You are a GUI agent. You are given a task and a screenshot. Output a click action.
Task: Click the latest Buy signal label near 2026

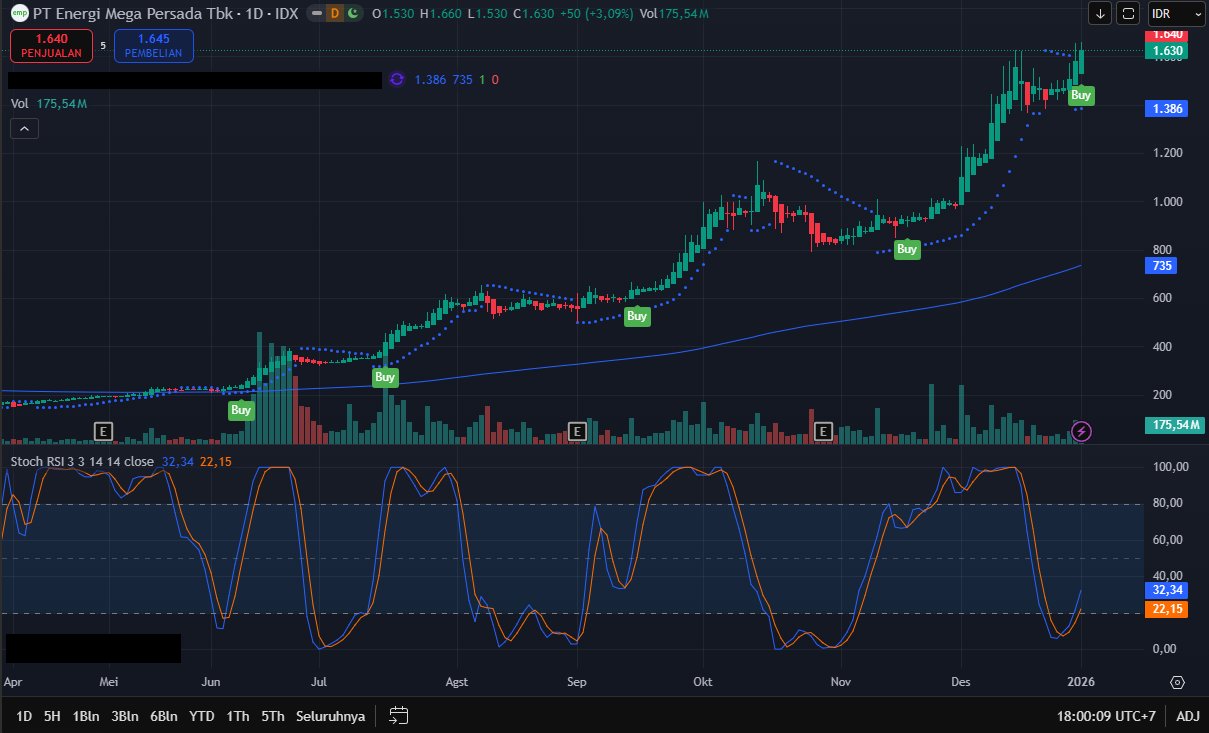1081,95
